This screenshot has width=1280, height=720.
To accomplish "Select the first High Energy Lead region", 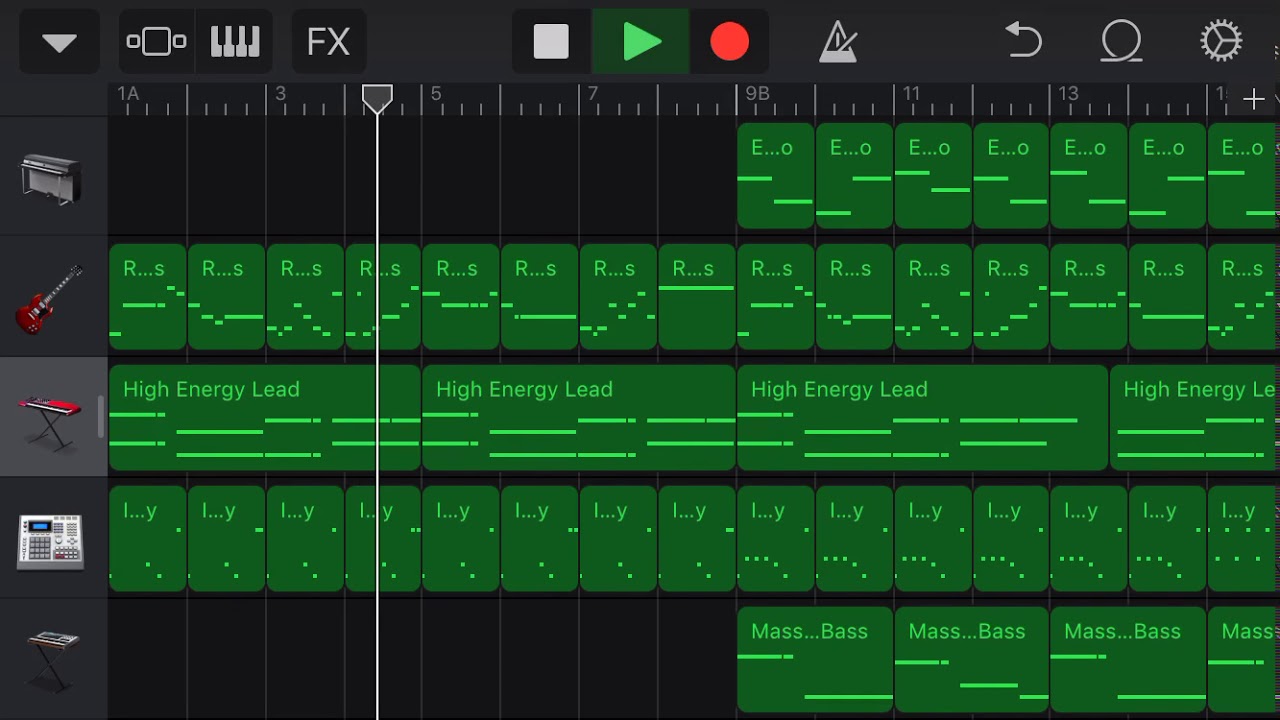I will (264, 418).
